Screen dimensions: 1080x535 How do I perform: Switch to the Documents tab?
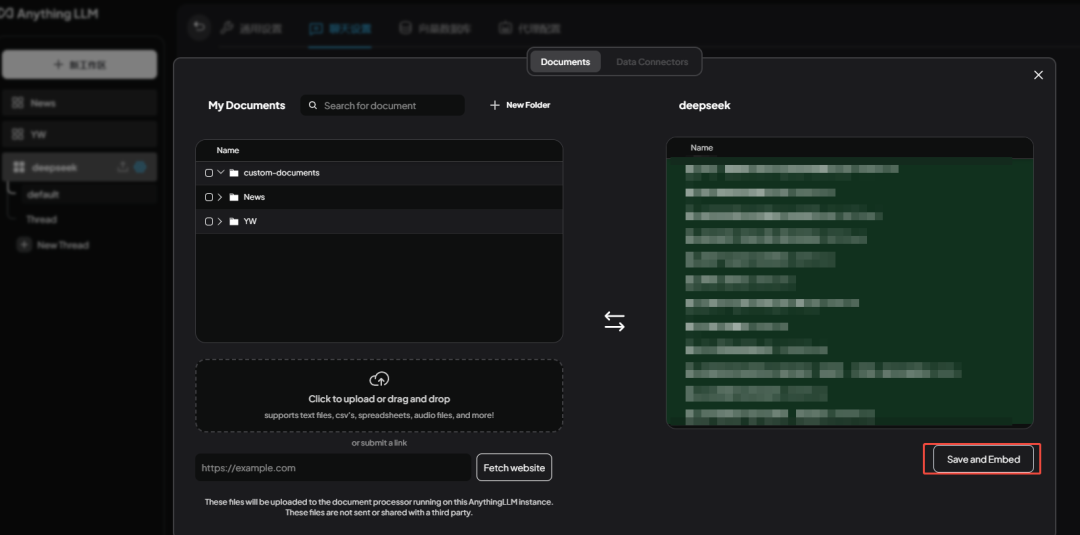pos(565,62)
